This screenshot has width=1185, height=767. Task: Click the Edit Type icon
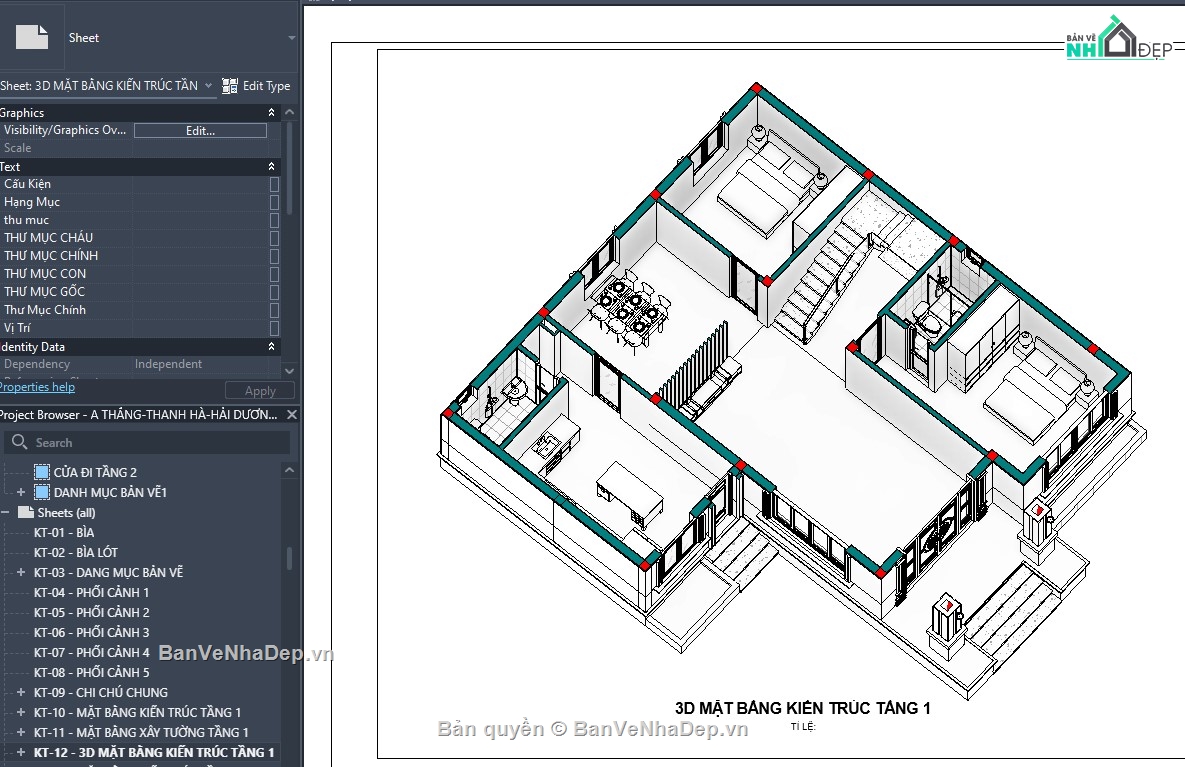click(x=230, y=86)
